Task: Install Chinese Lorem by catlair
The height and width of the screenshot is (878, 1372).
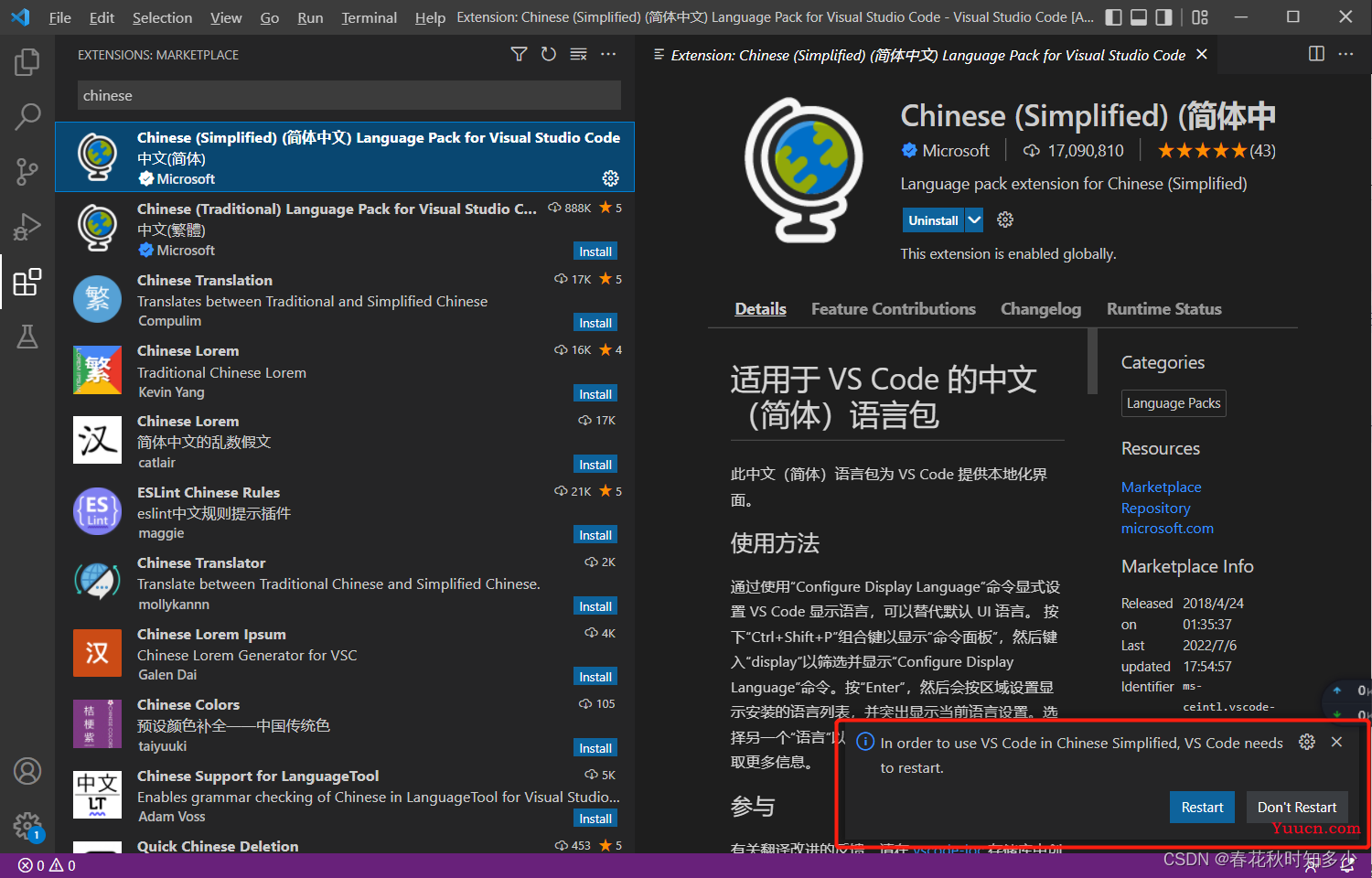Action: click(x=595, y=465)
